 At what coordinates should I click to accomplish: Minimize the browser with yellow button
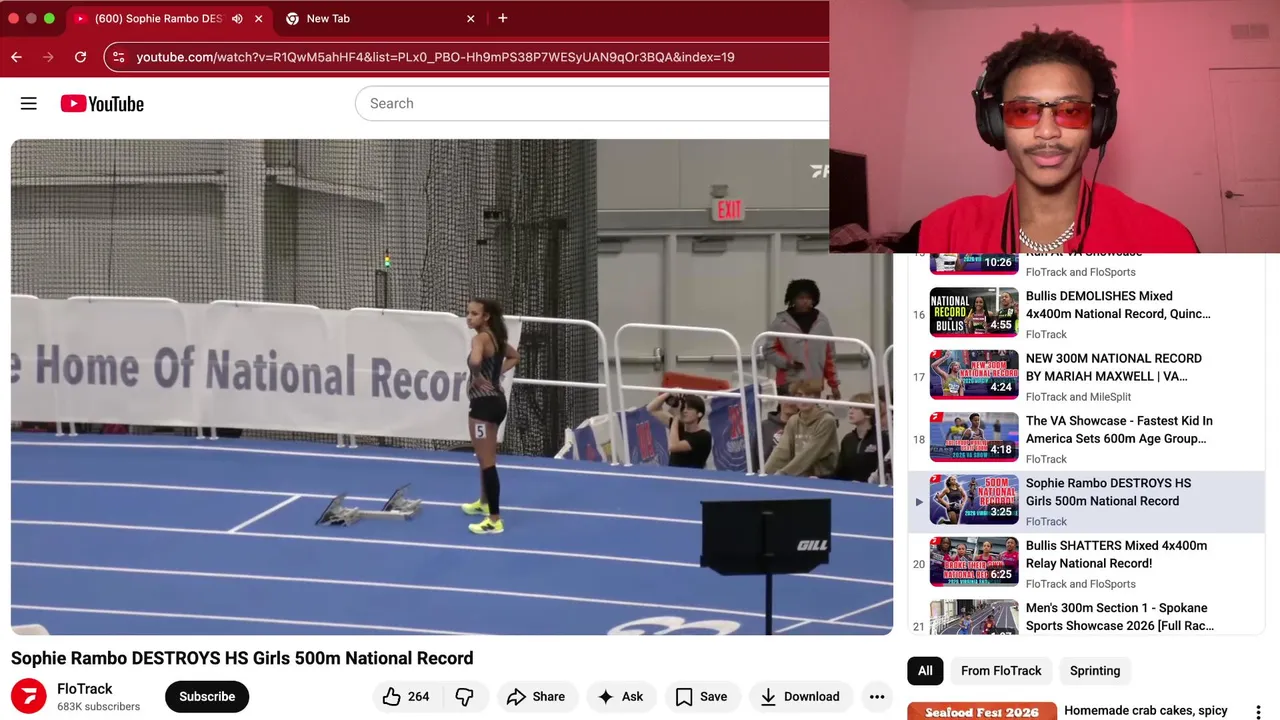tap(31, 18)
